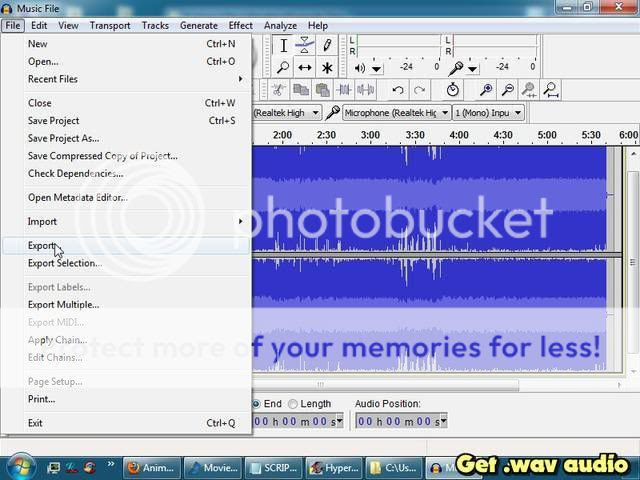This screenshot has height=480, width=640.
Task: Open the Tracks menu
Action: [155, 26]
